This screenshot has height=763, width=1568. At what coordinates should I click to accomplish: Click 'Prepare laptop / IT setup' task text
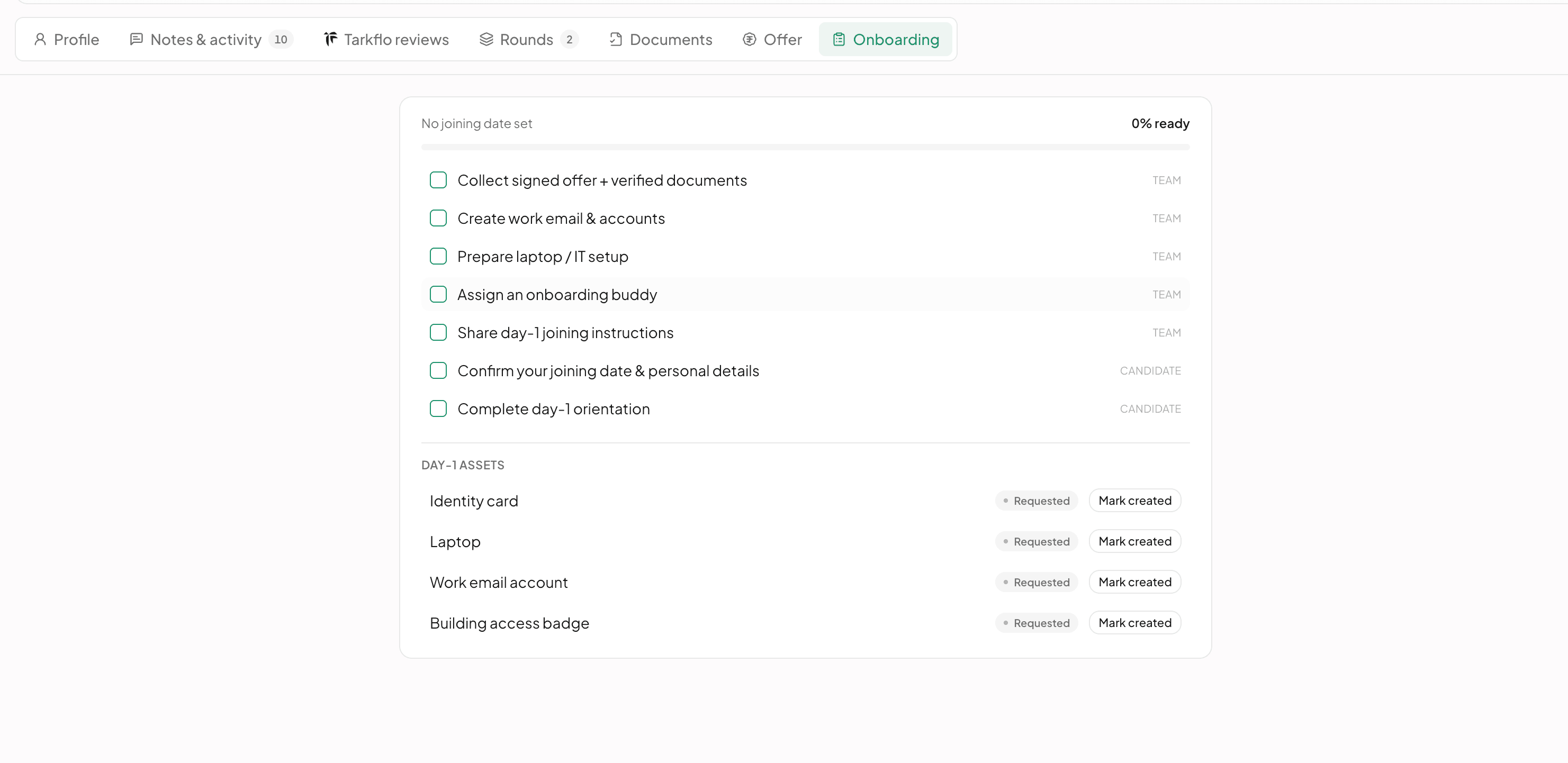[x=543, y=256]
